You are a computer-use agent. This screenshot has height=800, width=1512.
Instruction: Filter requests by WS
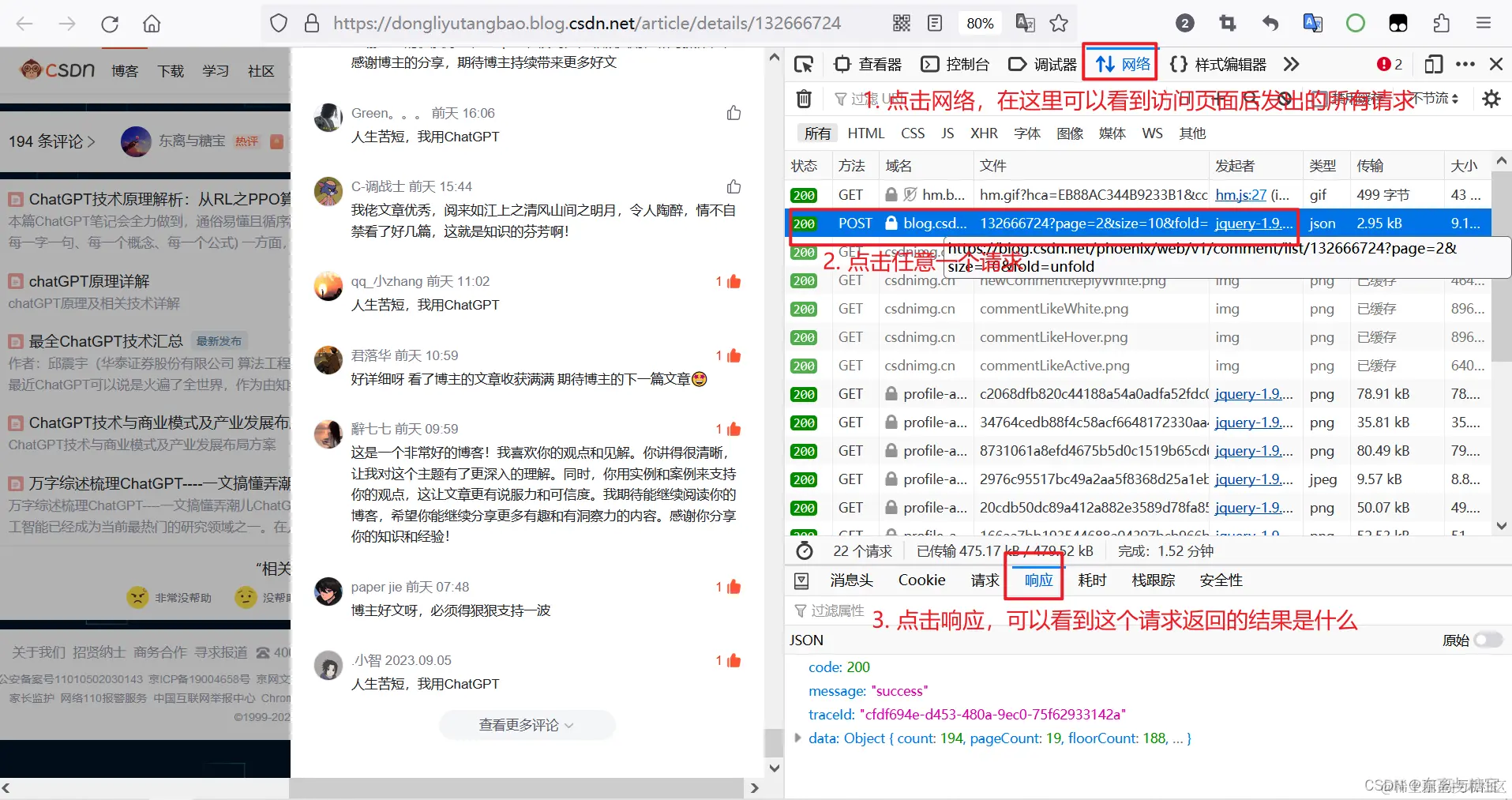click(x=1152, y=133)
